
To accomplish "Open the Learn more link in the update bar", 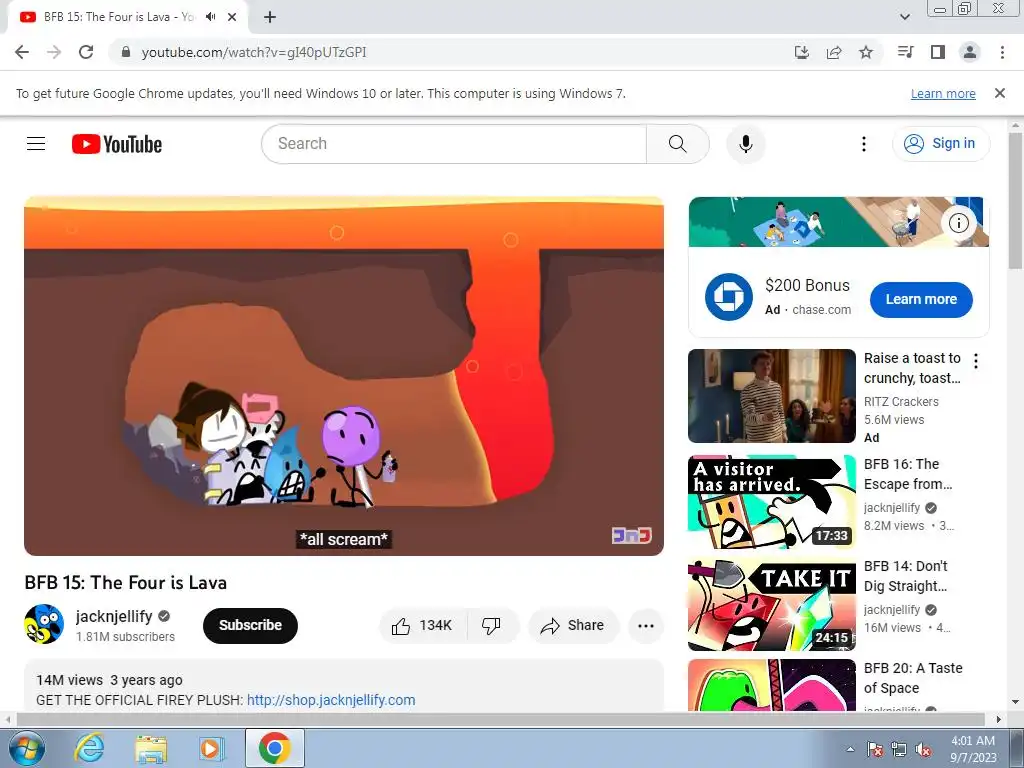I will [943, 94].
